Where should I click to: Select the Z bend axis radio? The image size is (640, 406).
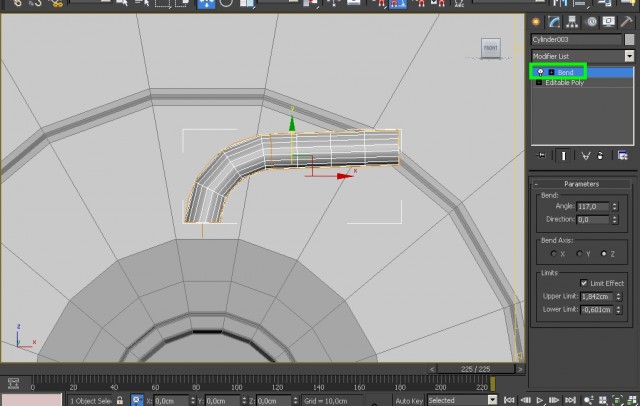pos(604,254)
